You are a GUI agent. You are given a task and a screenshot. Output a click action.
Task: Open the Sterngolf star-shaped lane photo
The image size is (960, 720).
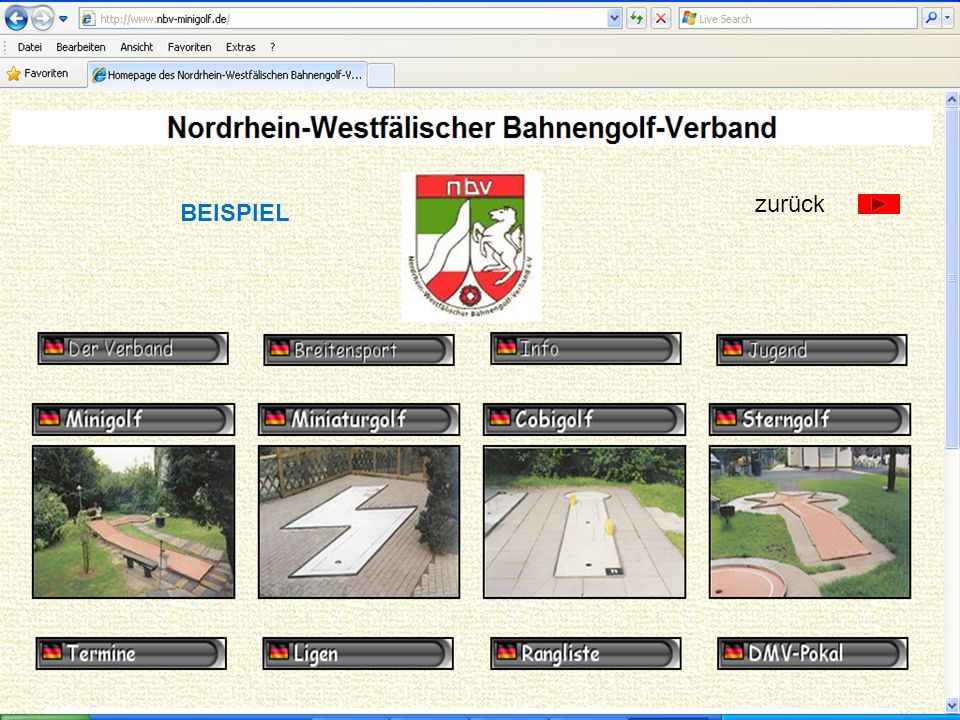point(810,522)
